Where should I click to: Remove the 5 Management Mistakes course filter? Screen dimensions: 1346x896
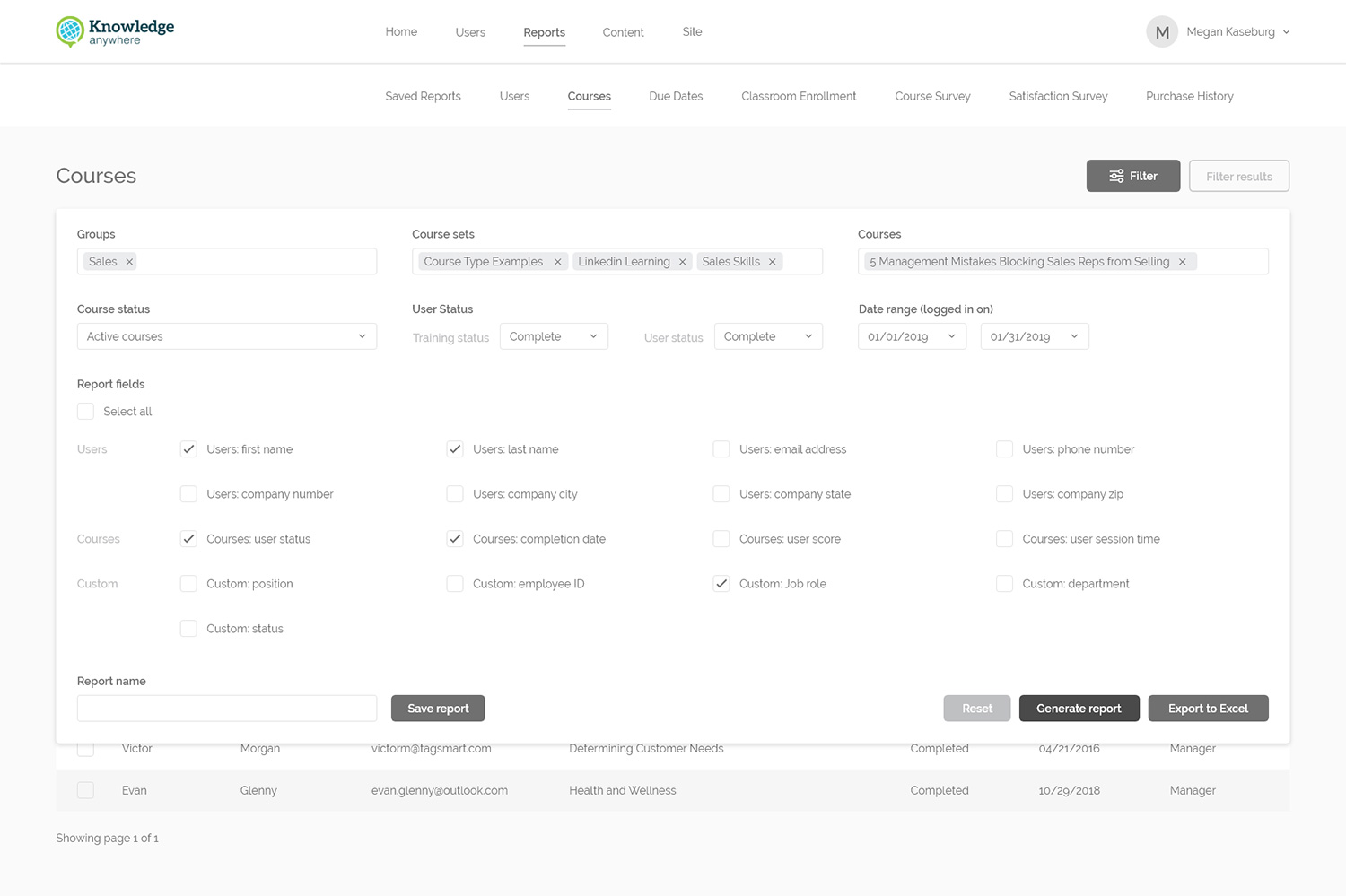click(1183, 261)
